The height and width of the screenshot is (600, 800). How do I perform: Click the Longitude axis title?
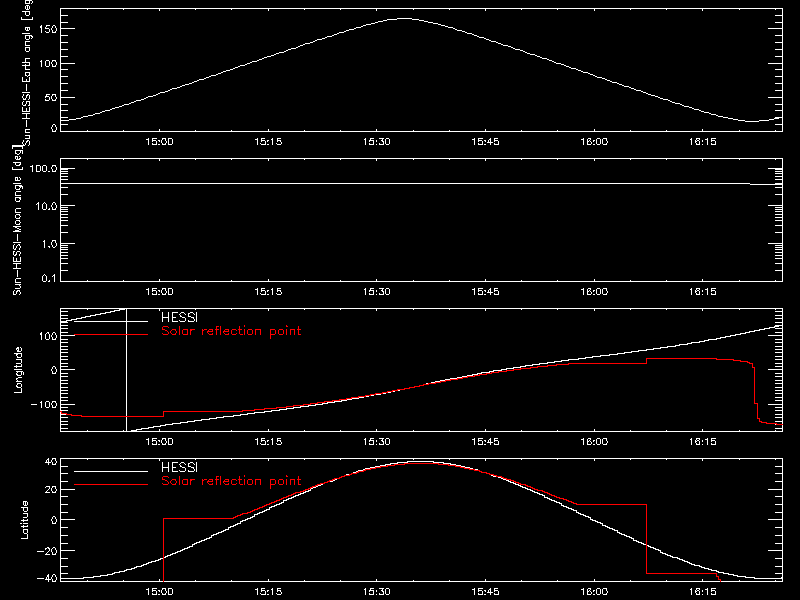(18, 370)
